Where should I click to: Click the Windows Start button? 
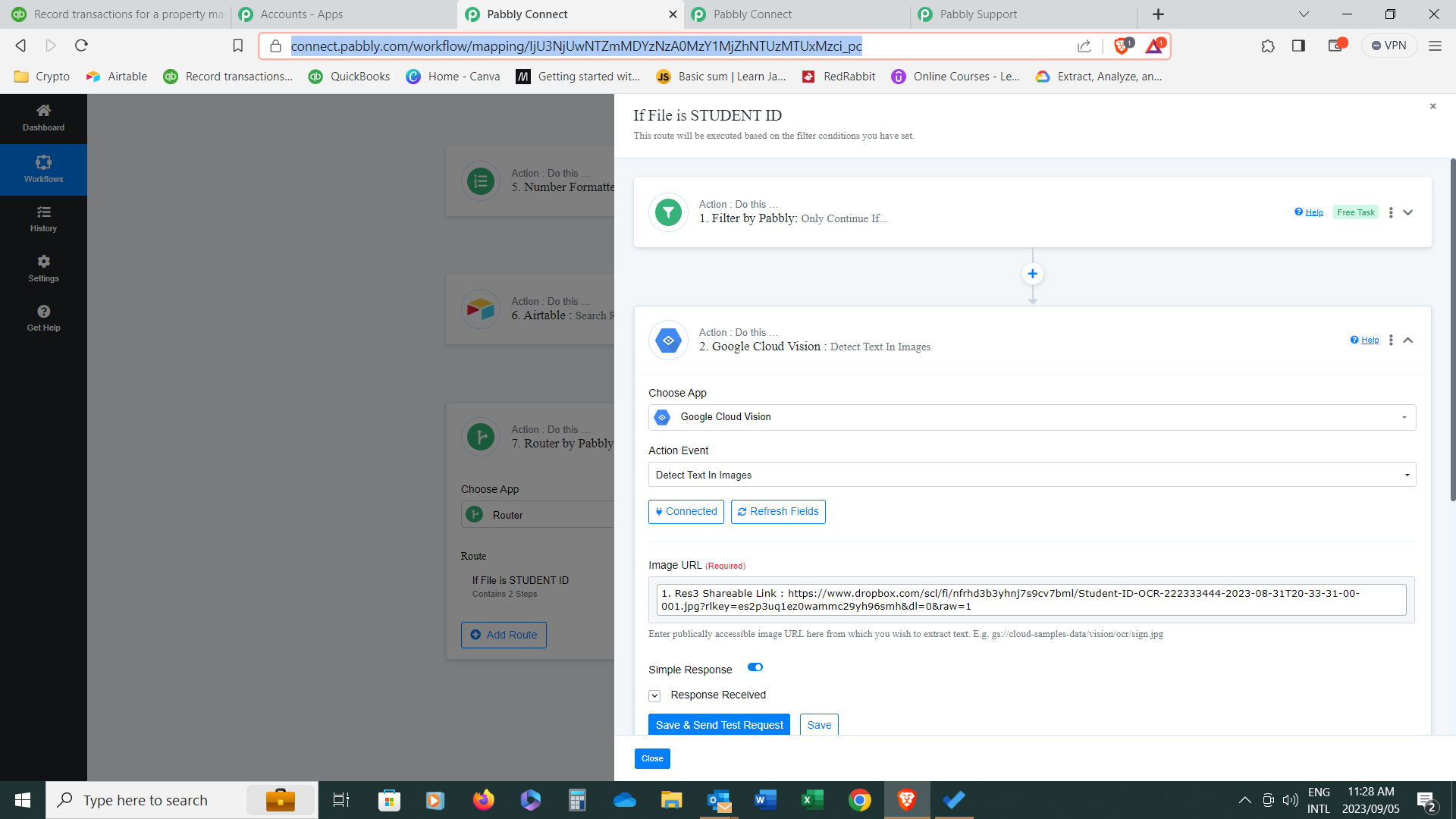[23, 800]
